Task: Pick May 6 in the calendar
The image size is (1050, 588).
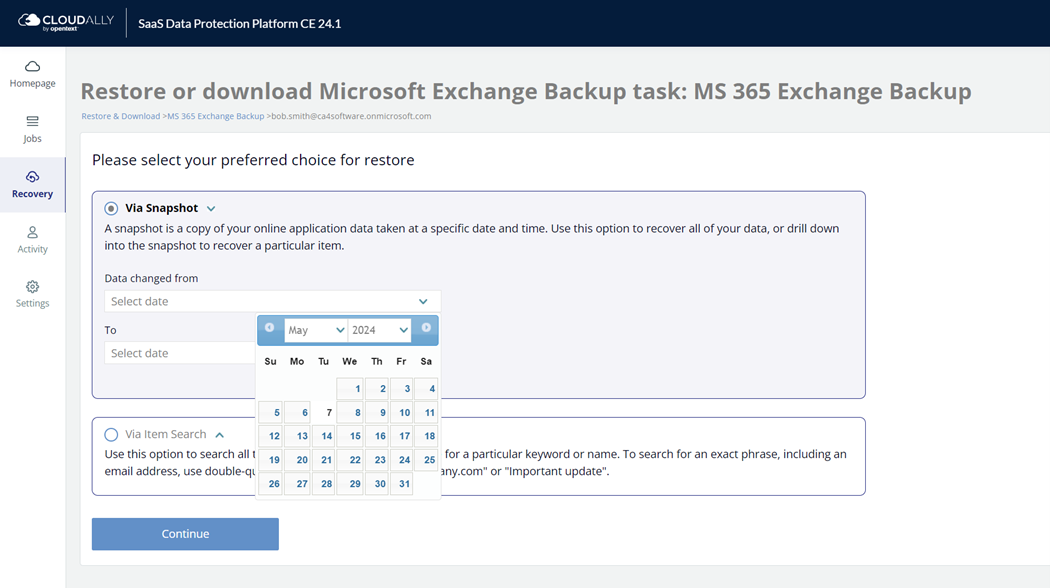Action: 297,413
